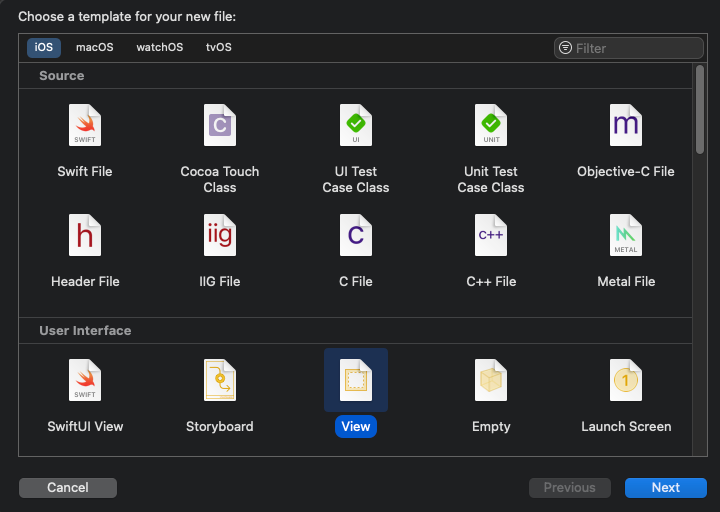
Task: Open the tvOS platform tab
Action: (x=219, y=47)
